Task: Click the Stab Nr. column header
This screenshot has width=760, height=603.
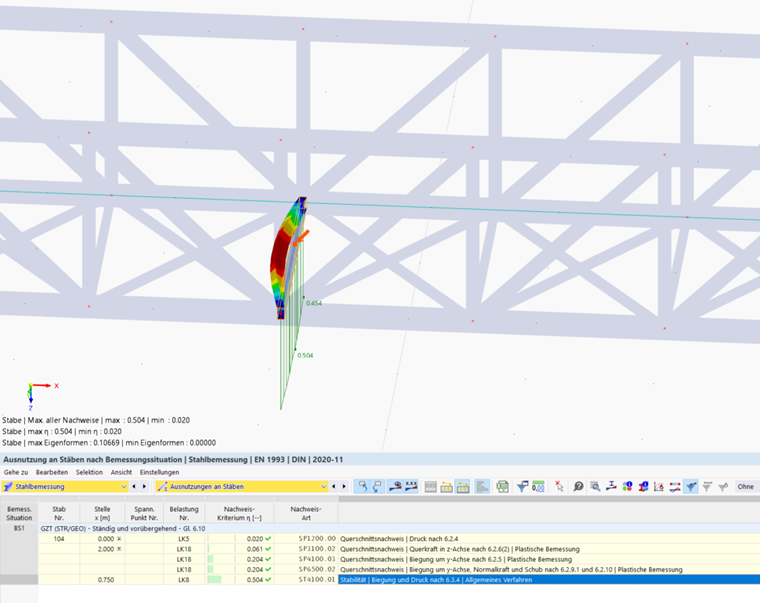Action: pyautogui.click(x=59, y=513)
